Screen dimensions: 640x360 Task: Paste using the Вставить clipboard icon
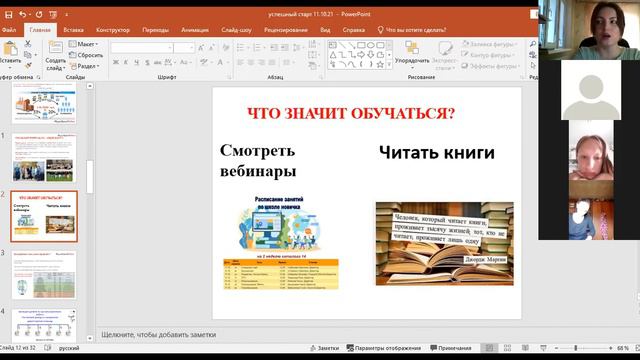pyautogui.click(x=10, y=49)
